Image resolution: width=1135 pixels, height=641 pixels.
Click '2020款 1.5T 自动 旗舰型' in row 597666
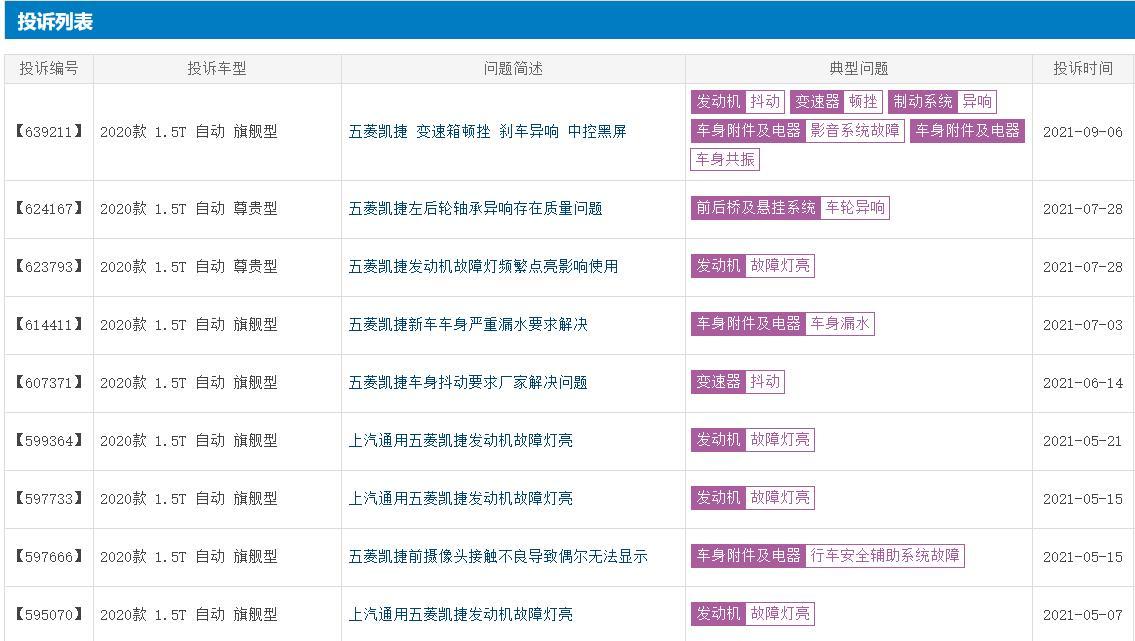188,556
